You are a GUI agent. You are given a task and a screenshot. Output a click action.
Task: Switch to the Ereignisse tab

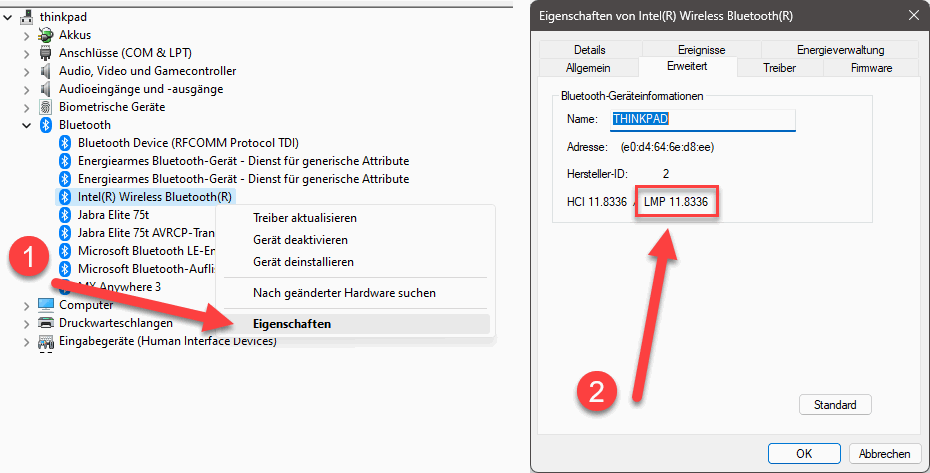click(702, 50)
